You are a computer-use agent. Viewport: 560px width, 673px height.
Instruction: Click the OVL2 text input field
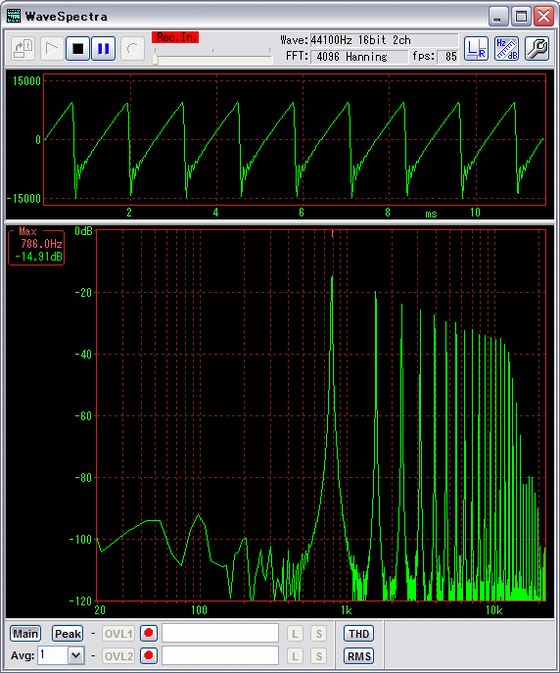[221, 655]
